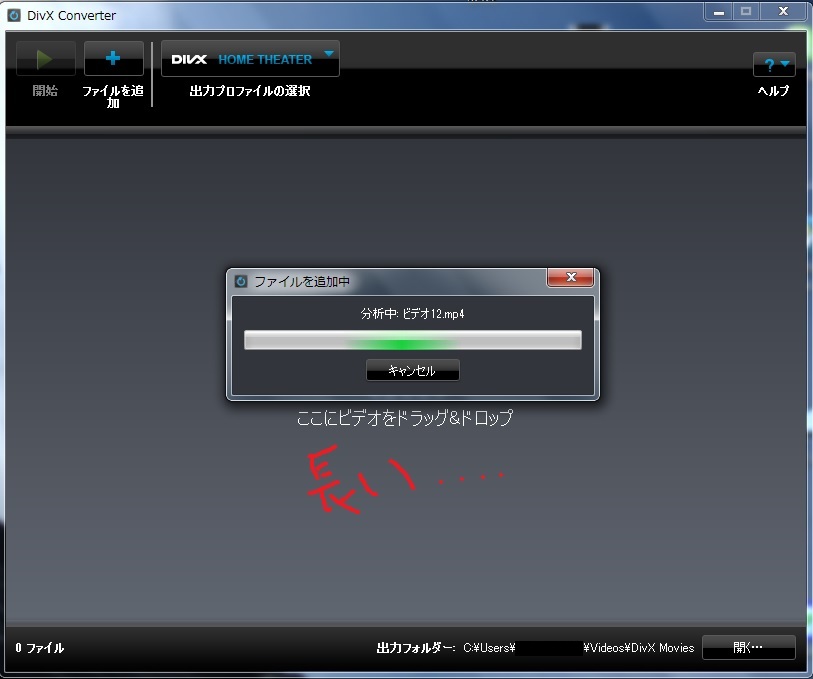Click the 出力フォルダー label
This screenshot has height=679, width=813.
[x=416, y=648]
